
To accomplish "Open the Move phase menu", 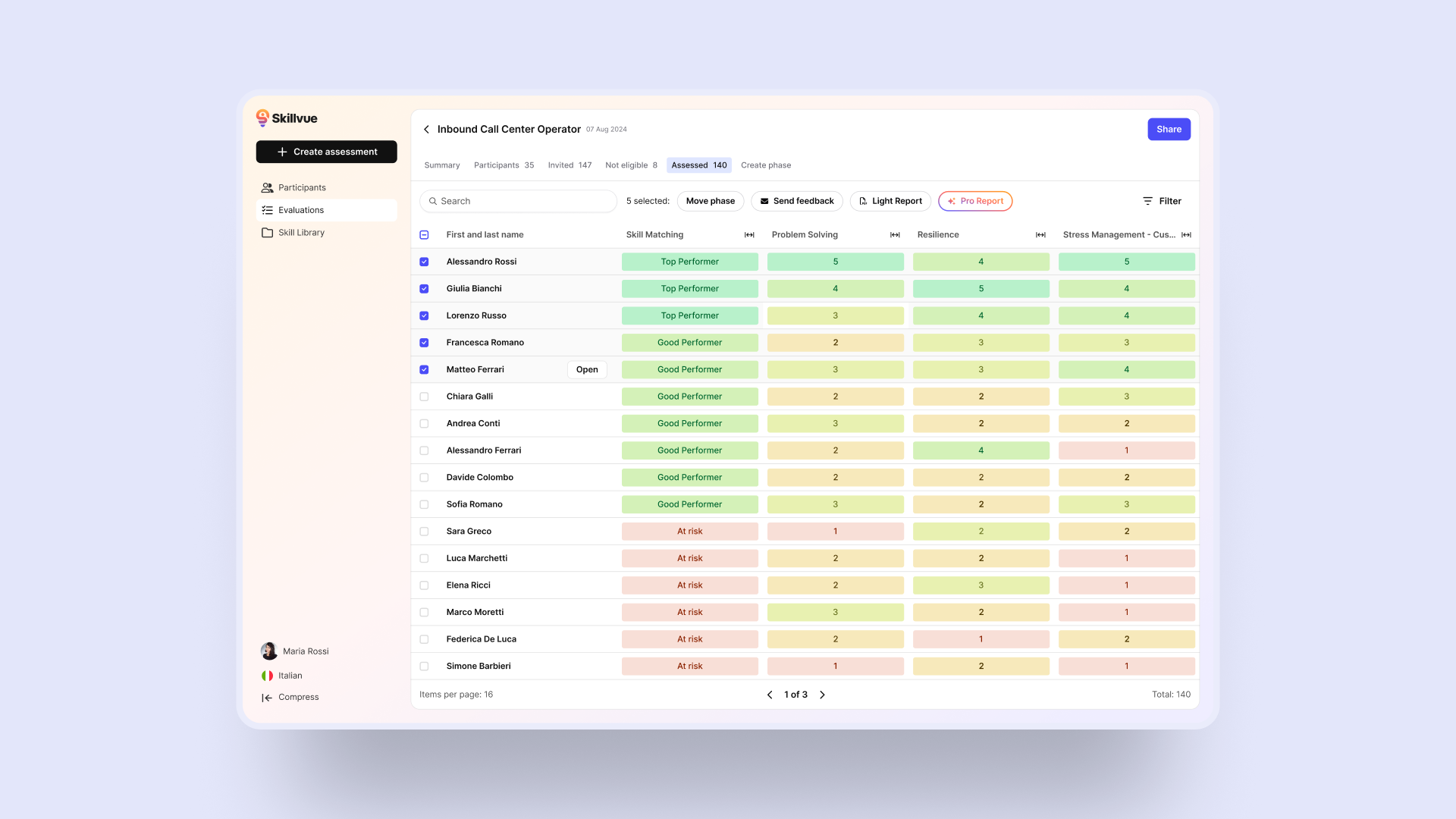I will [x=710, y=202].
